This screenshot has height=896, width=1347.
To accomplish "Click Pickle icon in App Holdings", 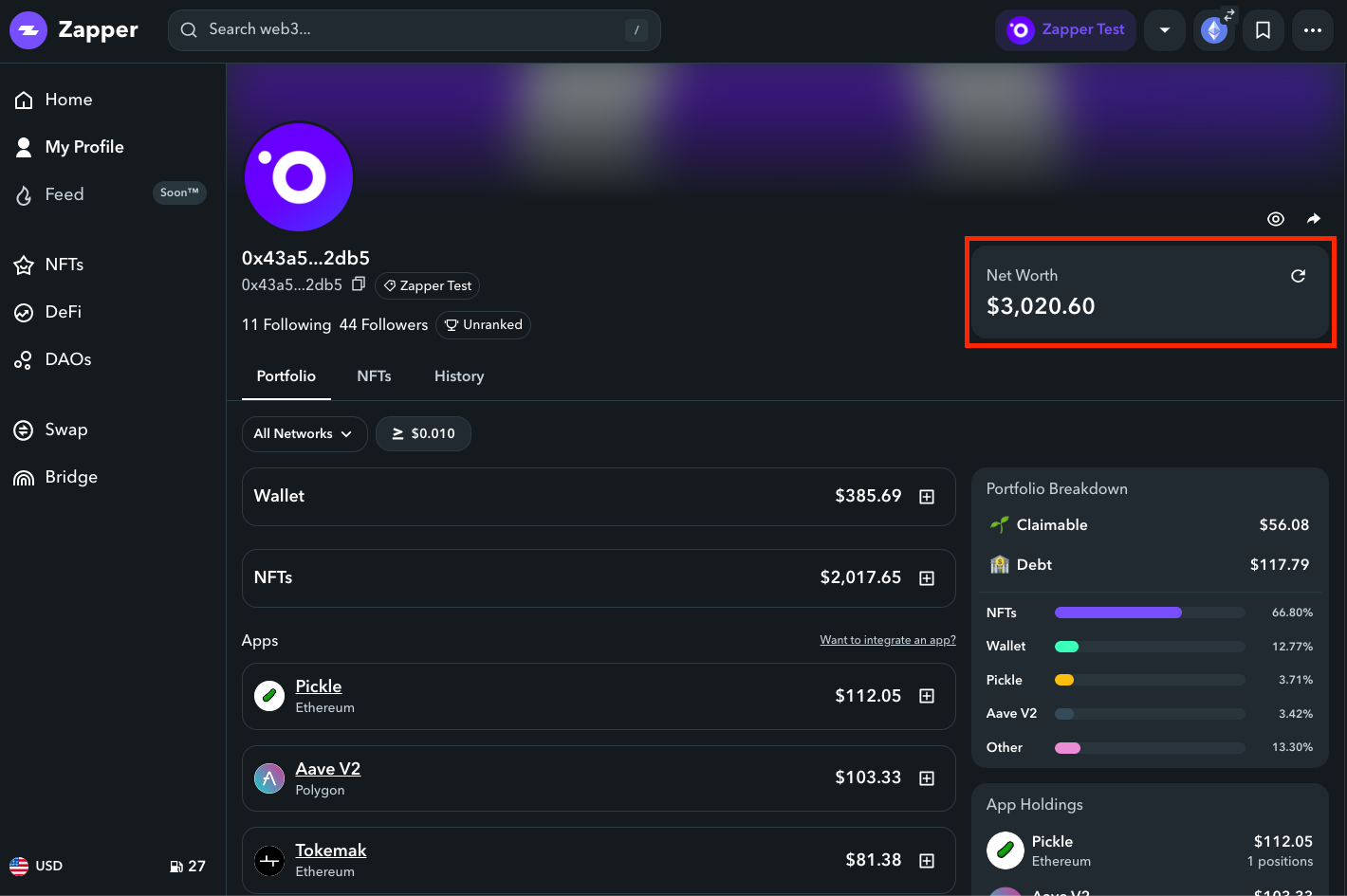I will [x=1005, y=850].
